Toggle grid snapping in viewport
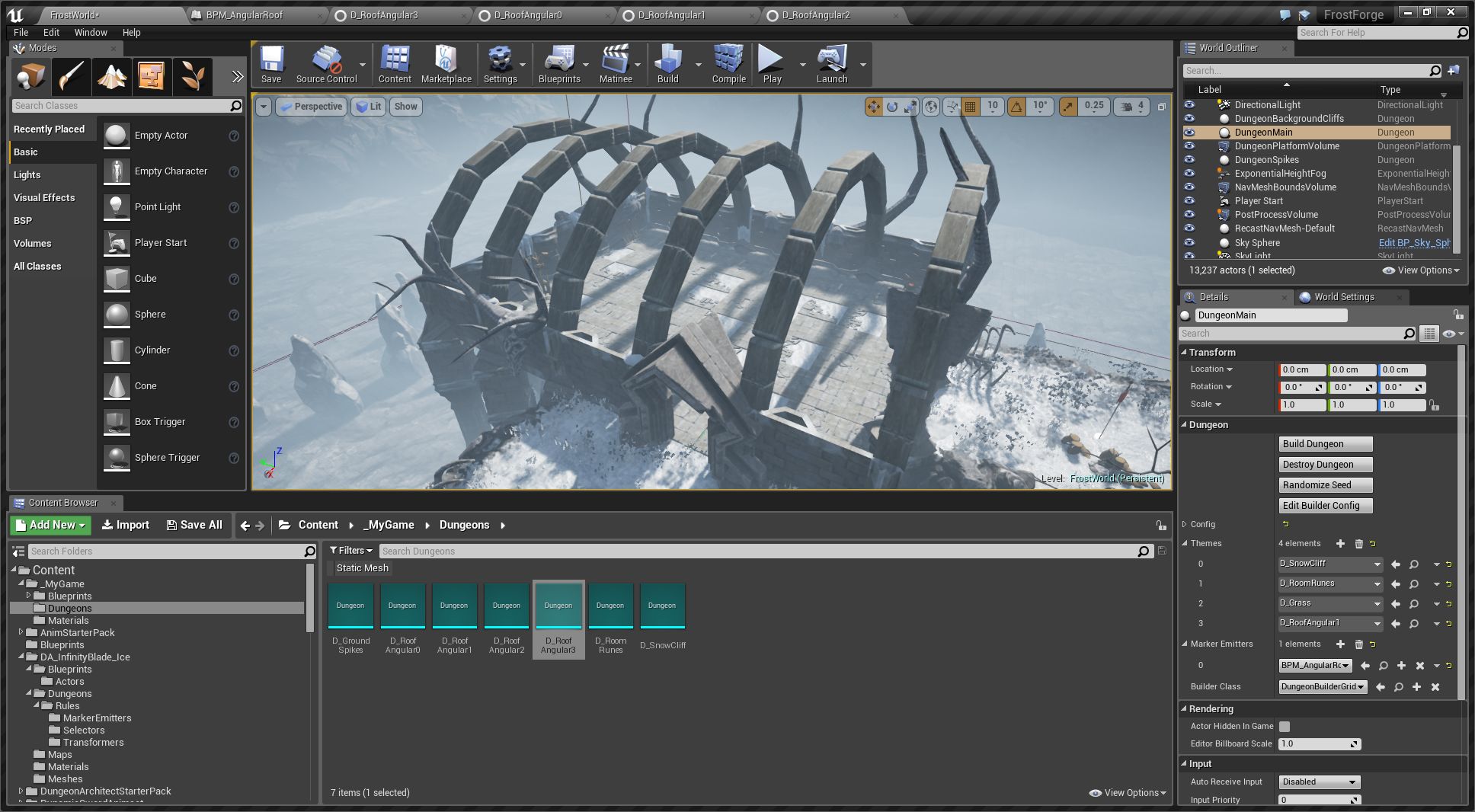This screenshot has height=812, width=1475. point(970,107)
